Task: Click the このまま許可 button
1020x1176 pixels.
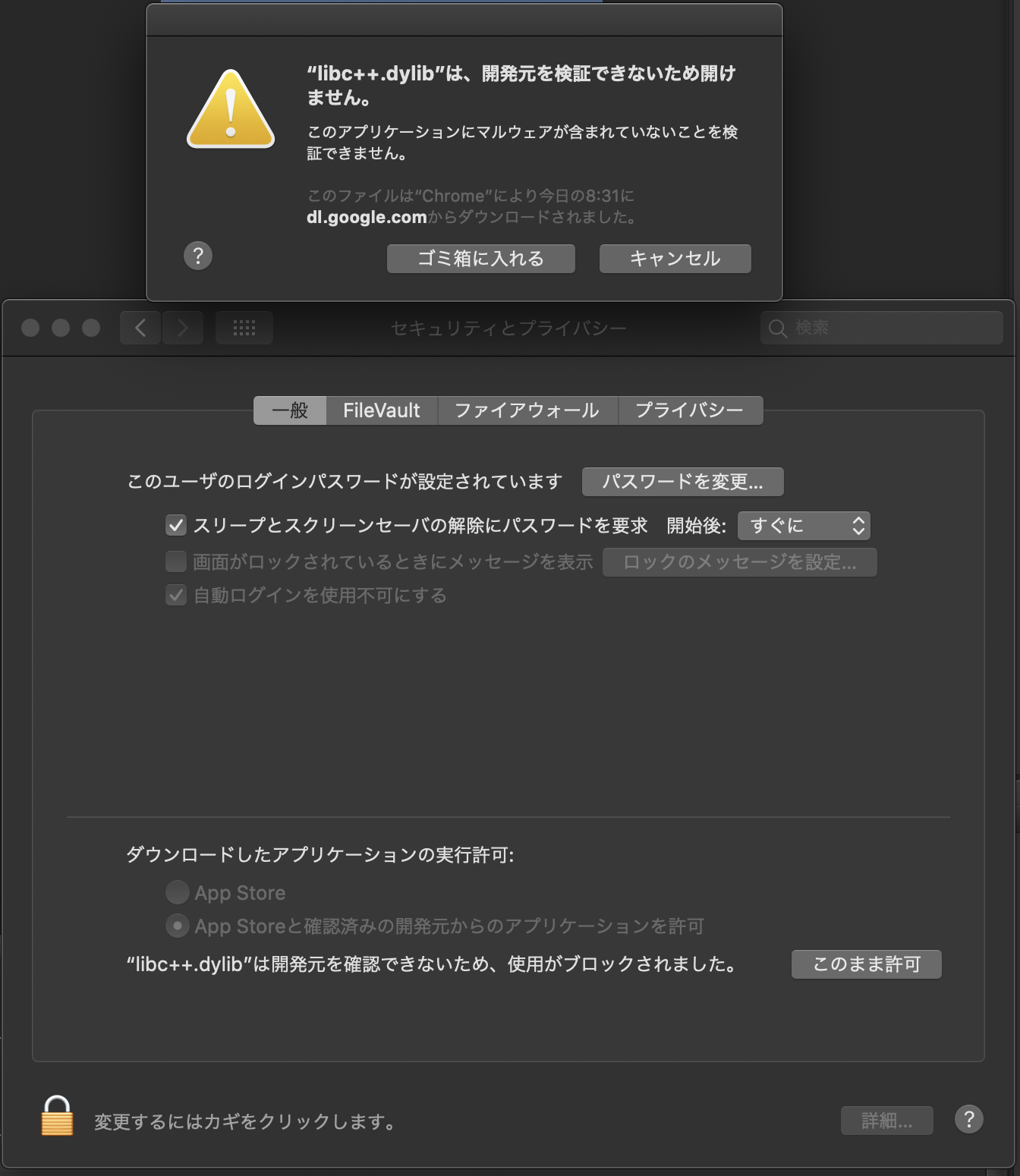Action: pos(867,964)
